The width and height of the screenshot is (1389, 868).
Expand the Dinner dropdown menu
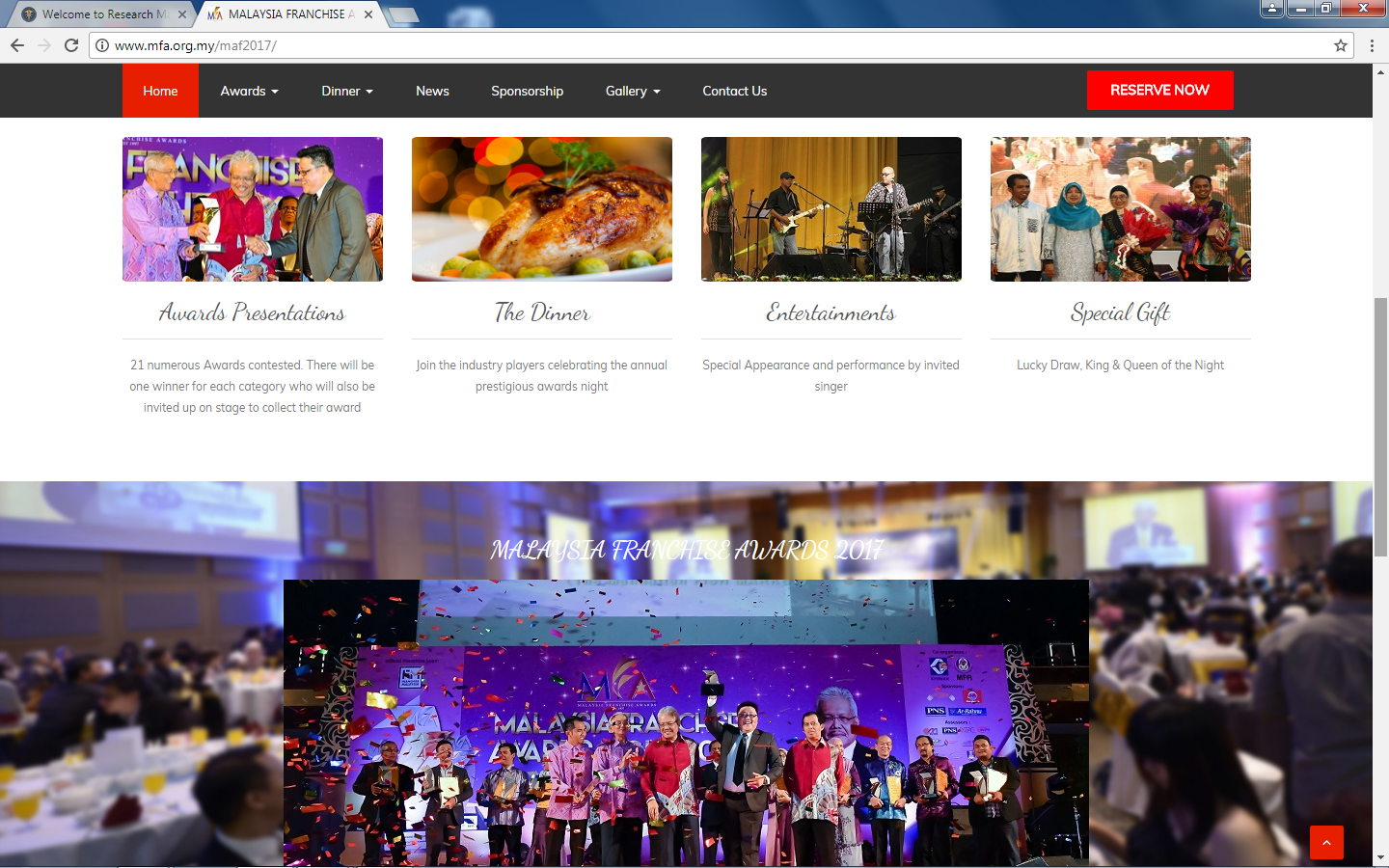346,91
